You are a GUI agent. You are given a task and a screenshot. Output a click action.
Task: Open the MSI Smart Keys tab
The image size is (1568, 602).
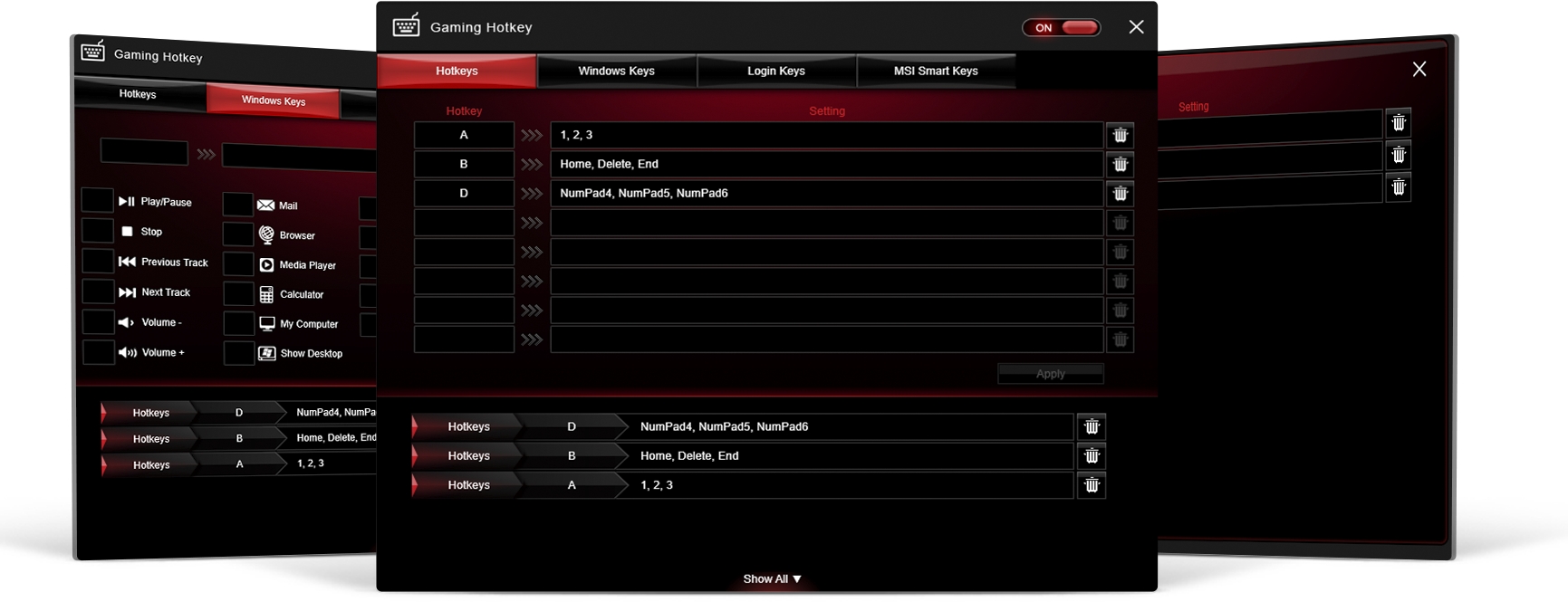point(935,71)
